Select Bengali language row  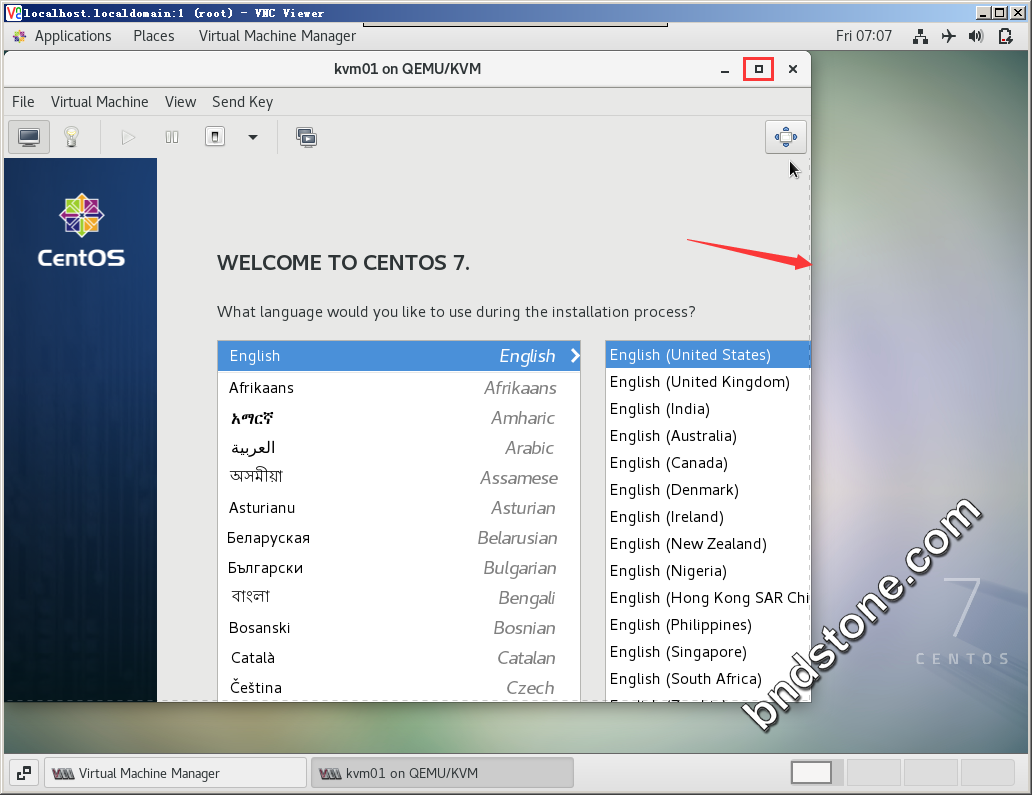[399, 598]
